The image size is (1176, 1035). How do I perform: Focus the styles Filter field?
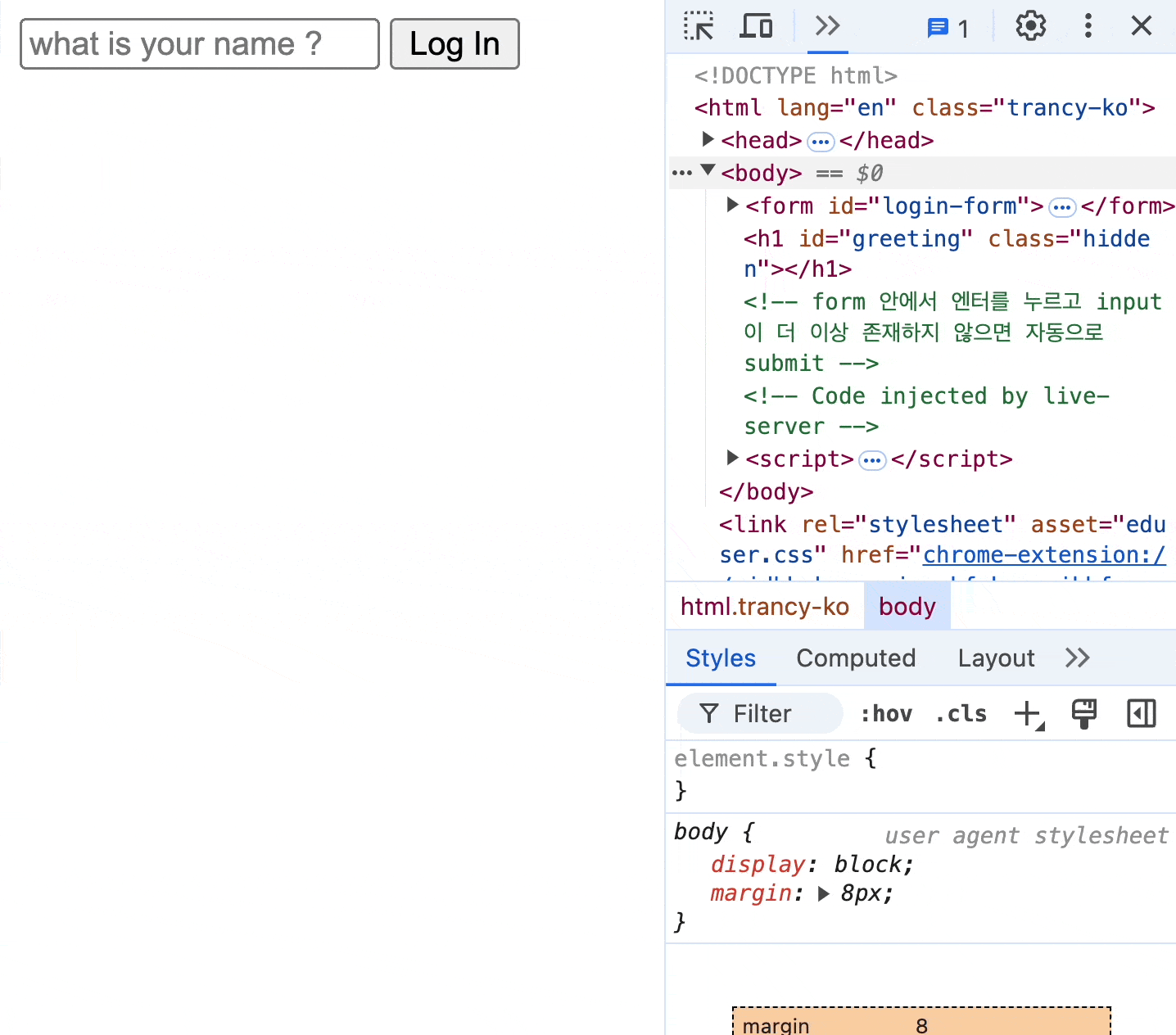(760, 714)
